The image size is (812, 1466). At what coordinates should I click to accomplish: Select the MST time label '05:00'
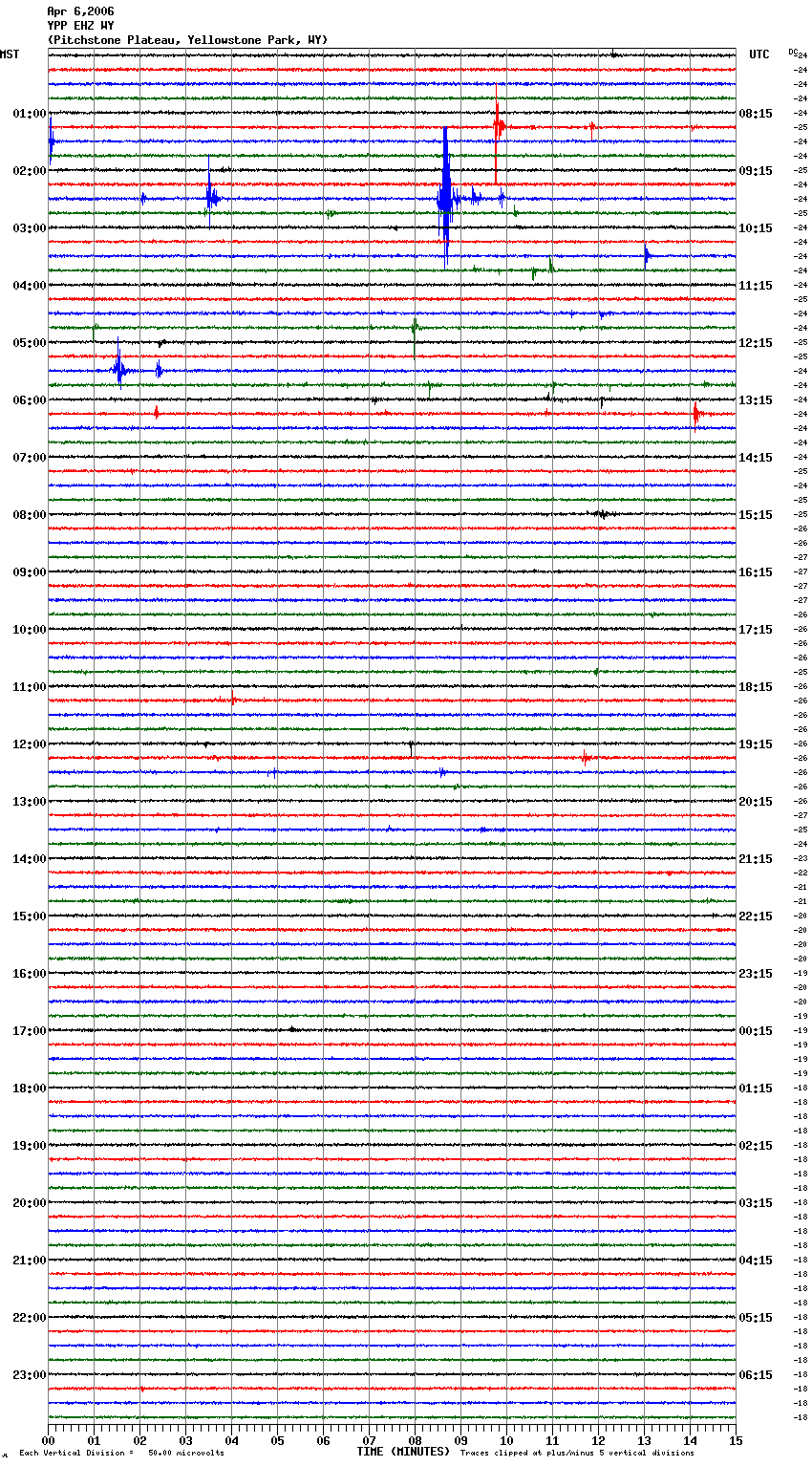point(30,343)
